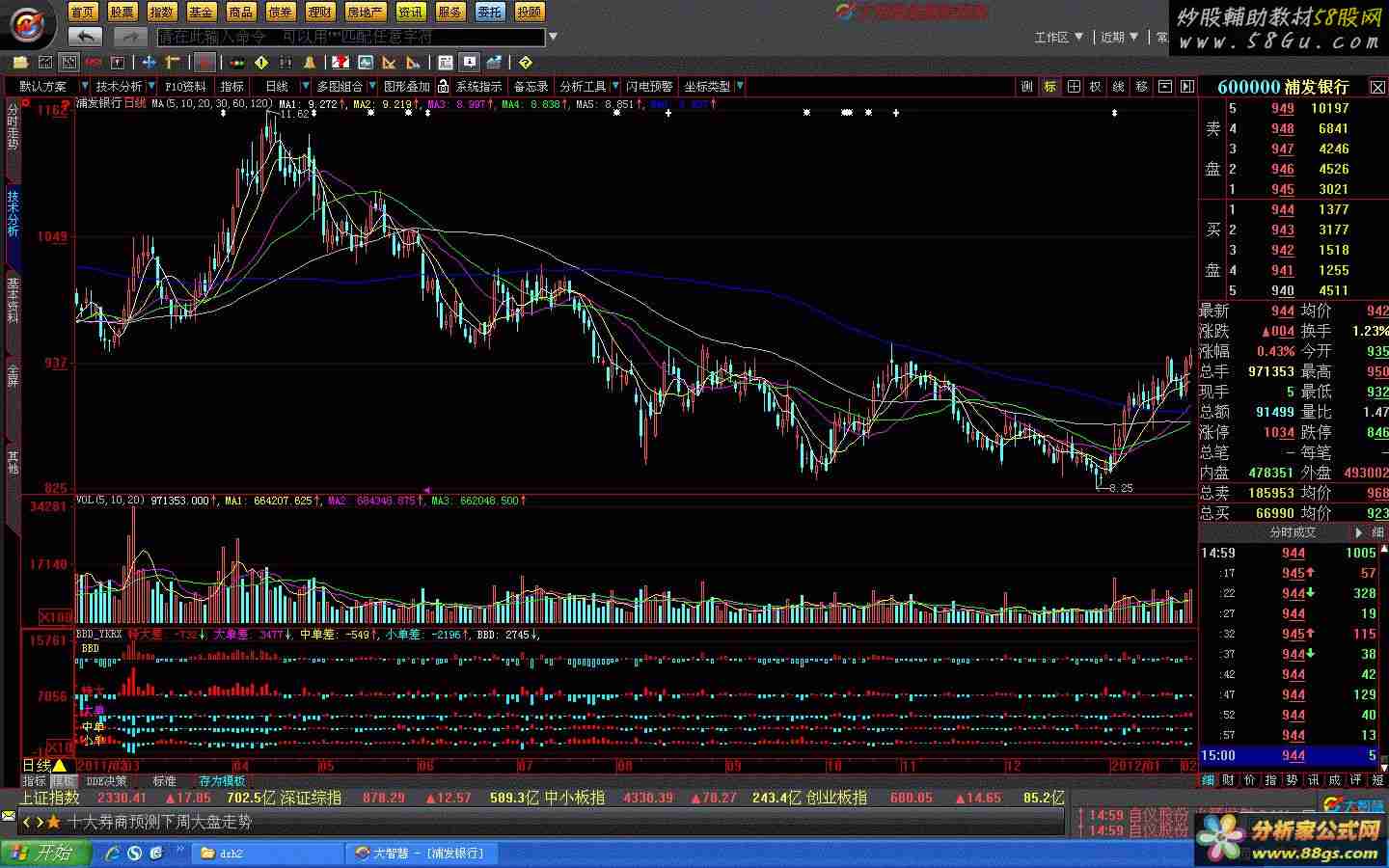Expand the 分析工具 dropdown arrow
1389x868 pixels.
tap(614, 87)
